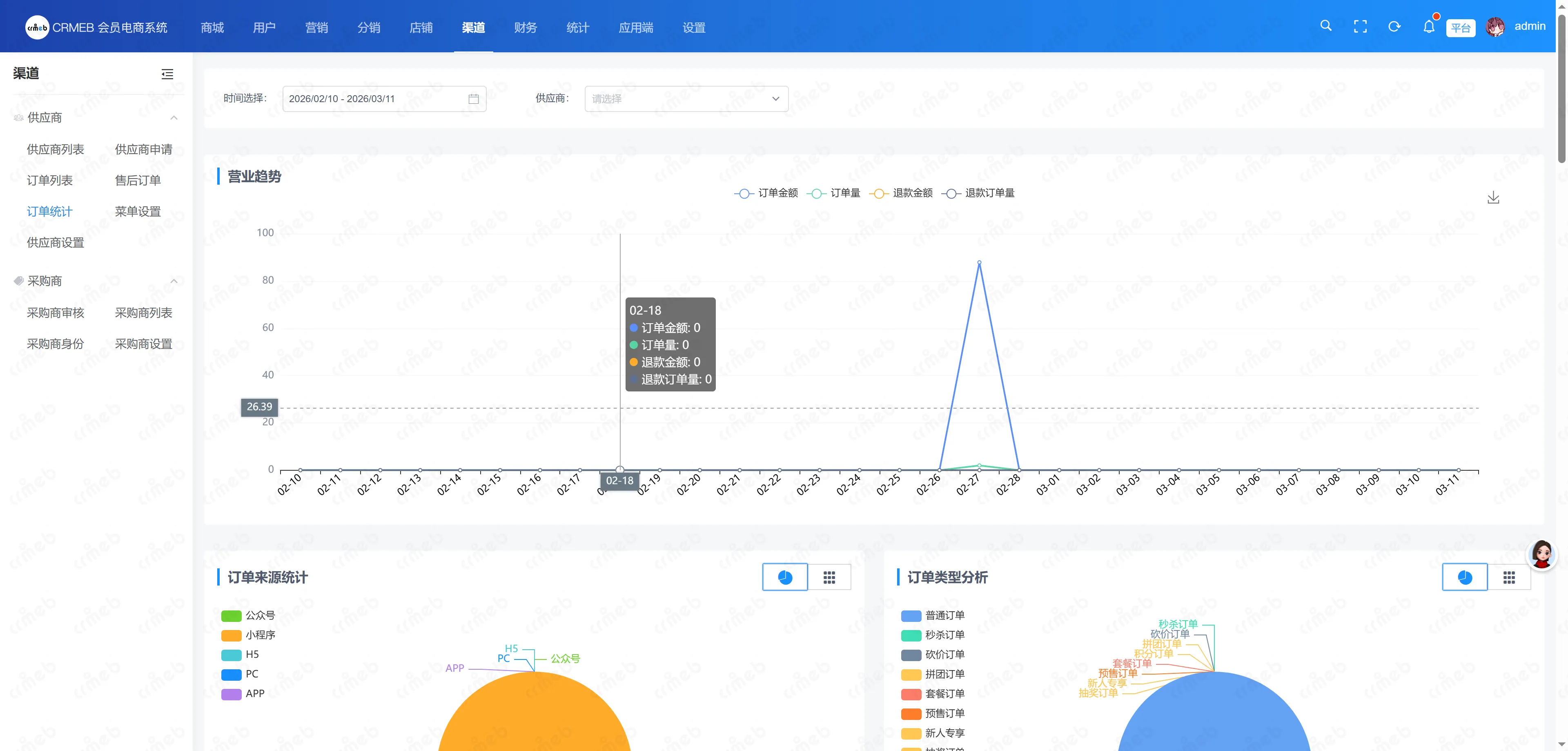Collapse the sidebar menu icon
Image resolution: width=1568 pixels, height=751 pixels.
point(167,74)
